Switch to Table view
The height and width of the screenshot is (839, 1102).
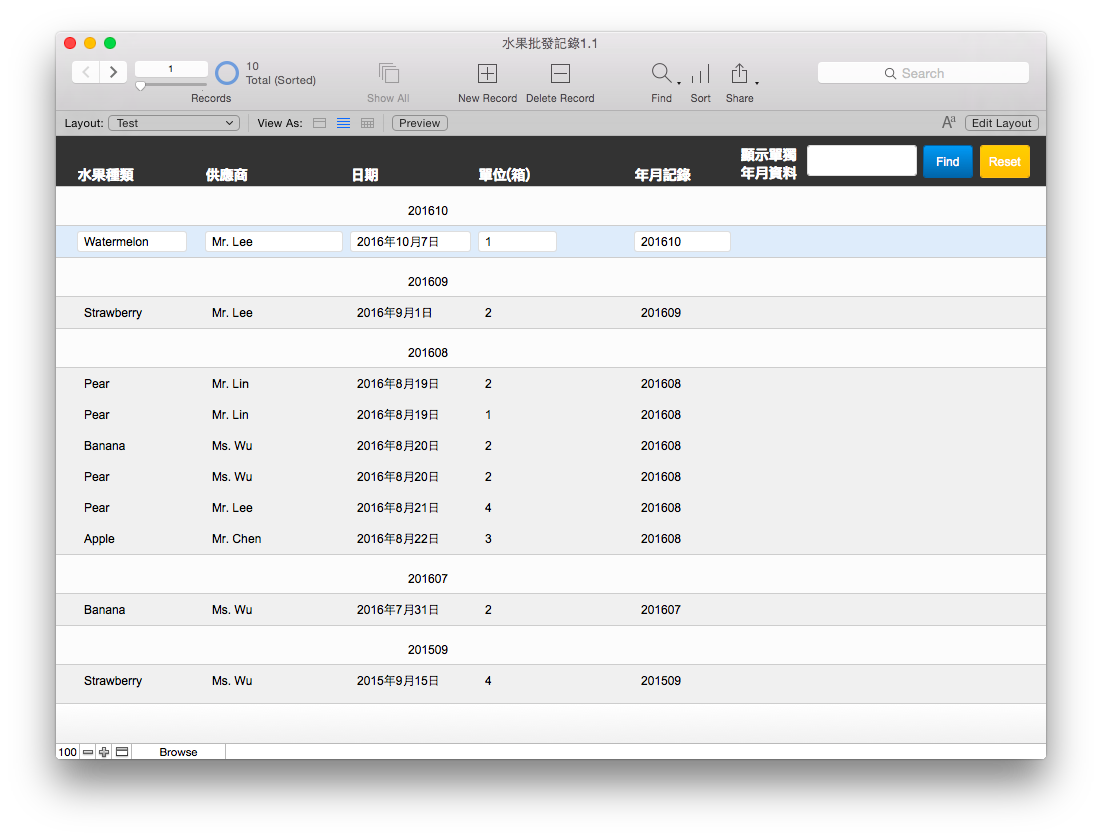click(x=368, y=123)
